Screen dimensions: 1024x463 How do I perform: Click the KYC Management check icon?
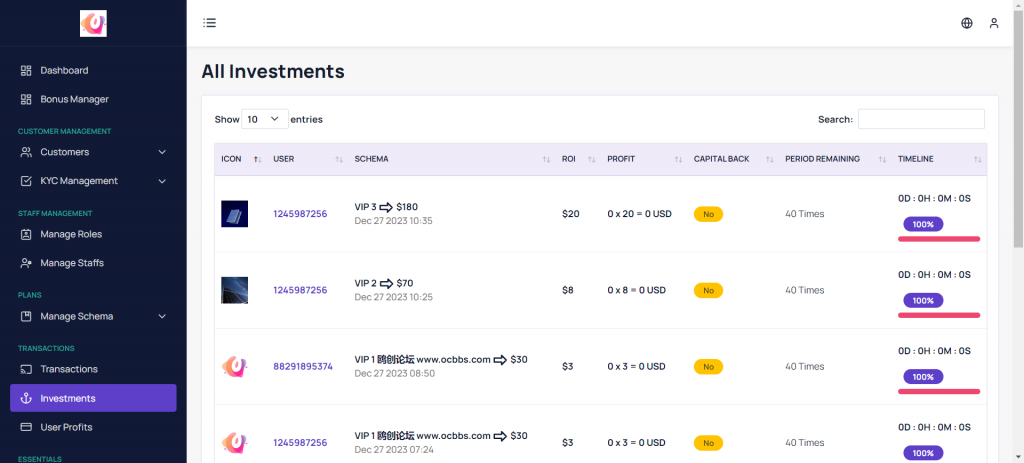pos(26,181)
